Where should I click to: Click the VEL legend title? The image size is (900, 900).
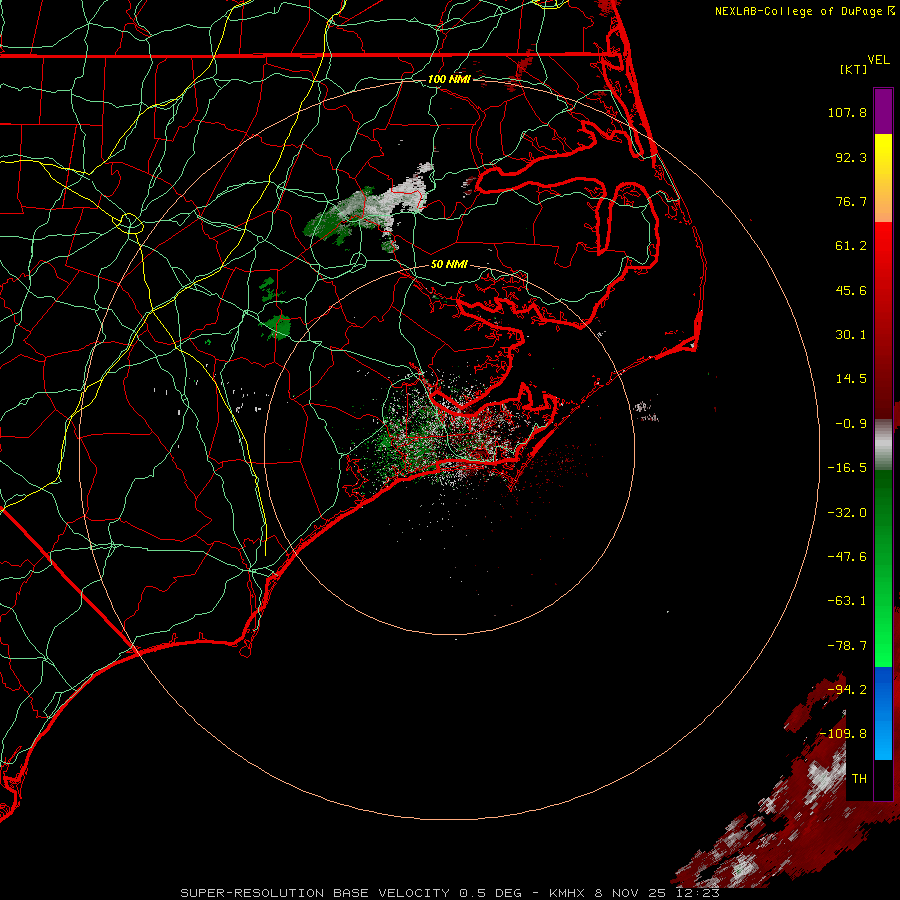point(878,60)
